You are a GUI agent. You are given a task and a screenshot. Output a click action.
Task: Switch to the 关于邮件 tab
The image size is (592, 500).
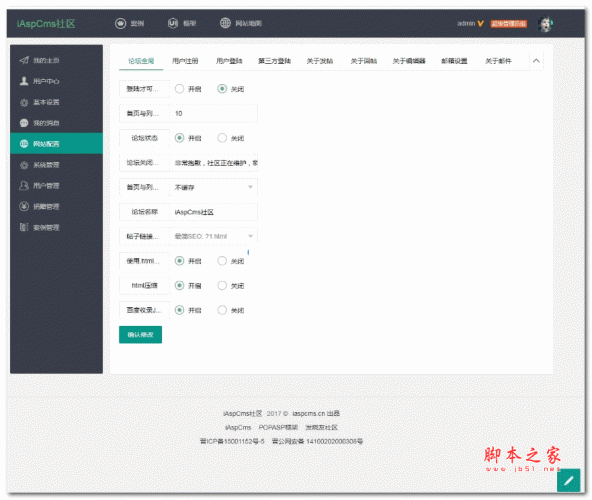[x=498, y=61]
